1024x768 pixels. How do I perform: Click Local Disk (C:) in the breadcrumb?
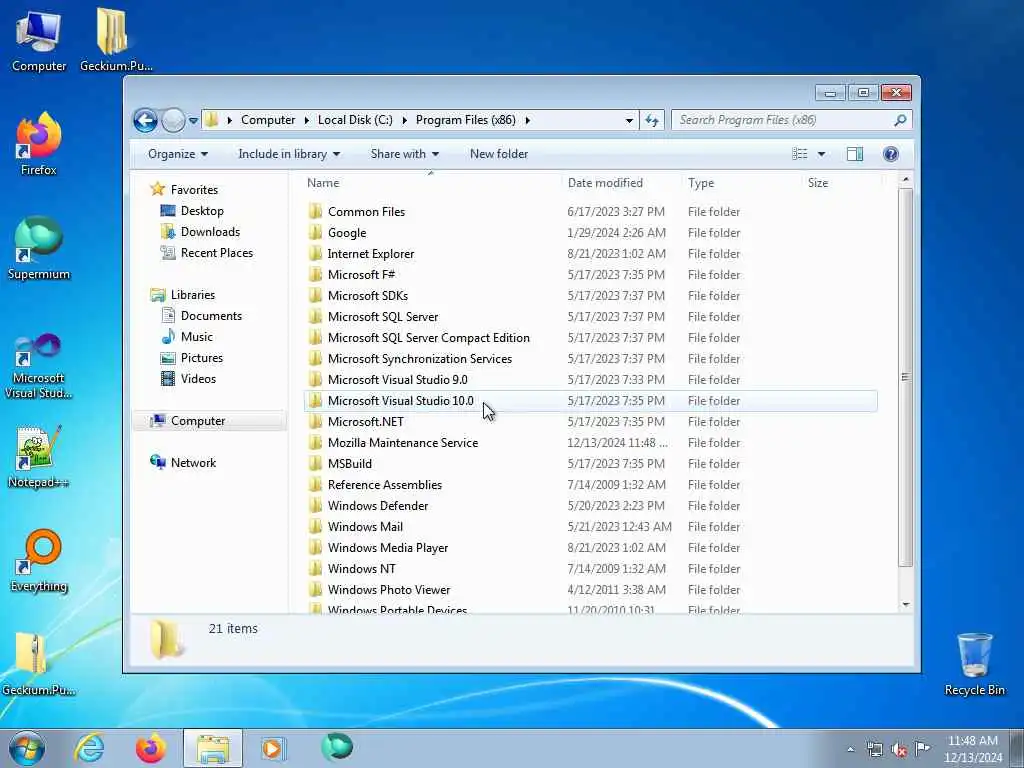(355, 120)
